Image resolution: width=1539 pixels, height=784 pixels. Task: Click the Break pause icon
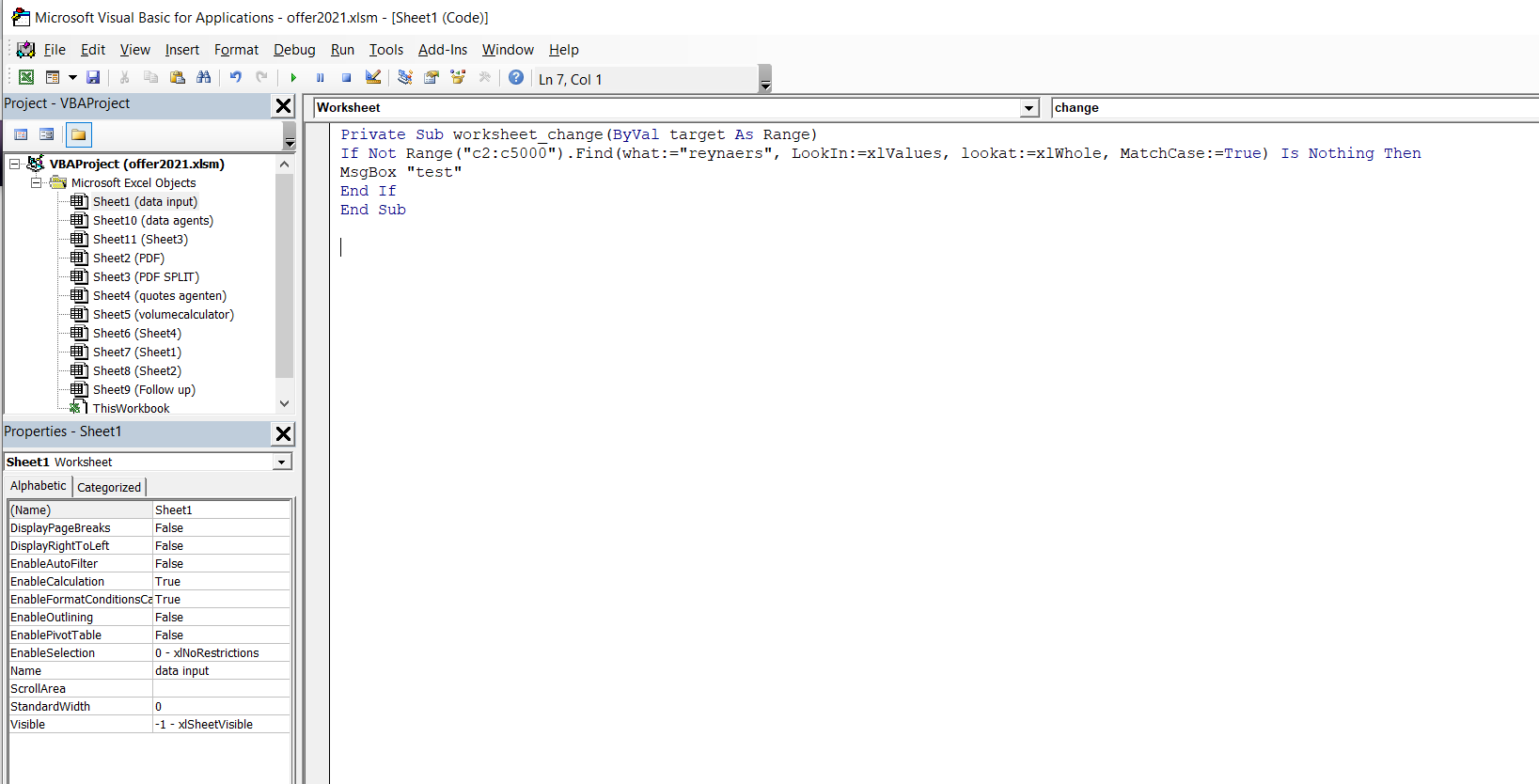320,77
